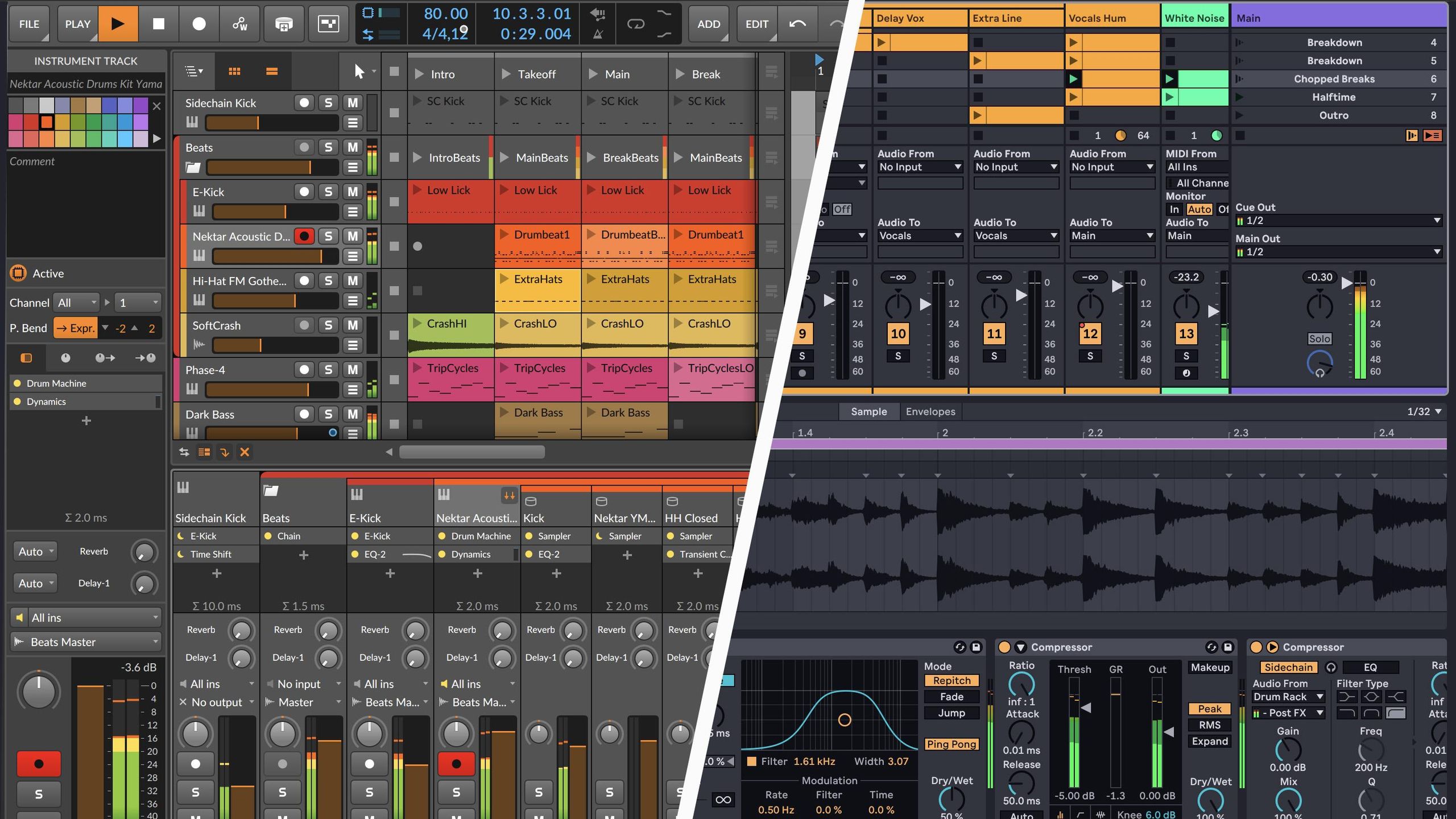Click the EQ button on the Compressor device
This screenshot has width=1456, height=819.
(1371, 667)
